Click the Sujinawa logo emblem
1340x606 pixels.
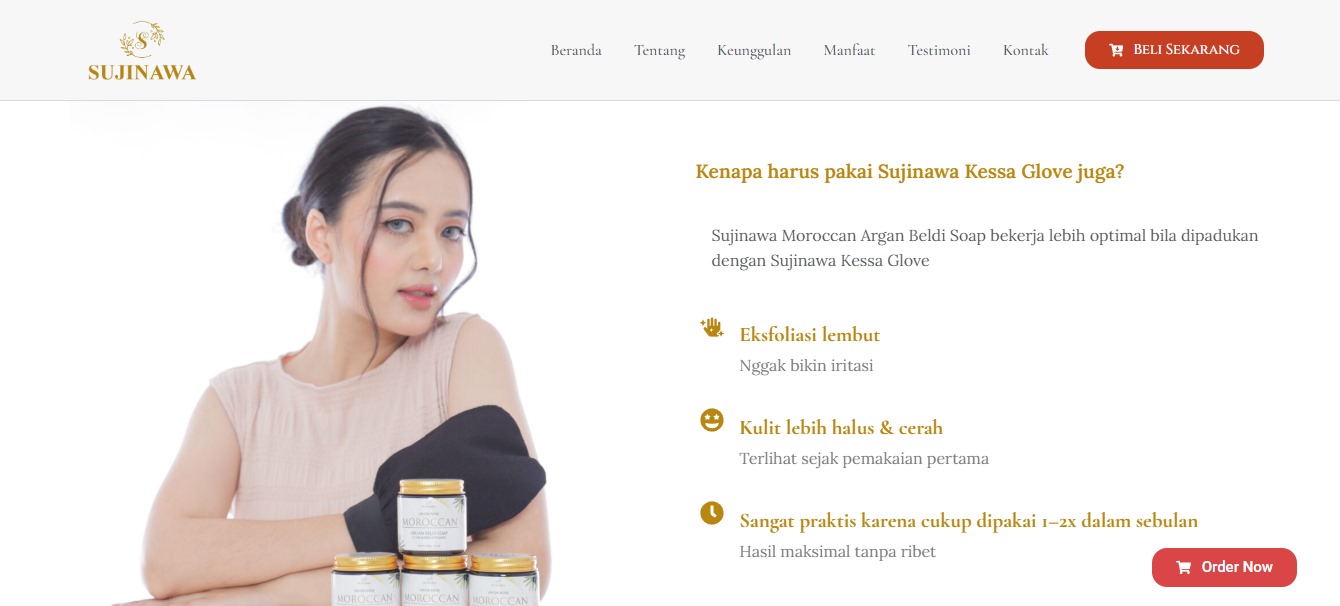pos(142,40)
